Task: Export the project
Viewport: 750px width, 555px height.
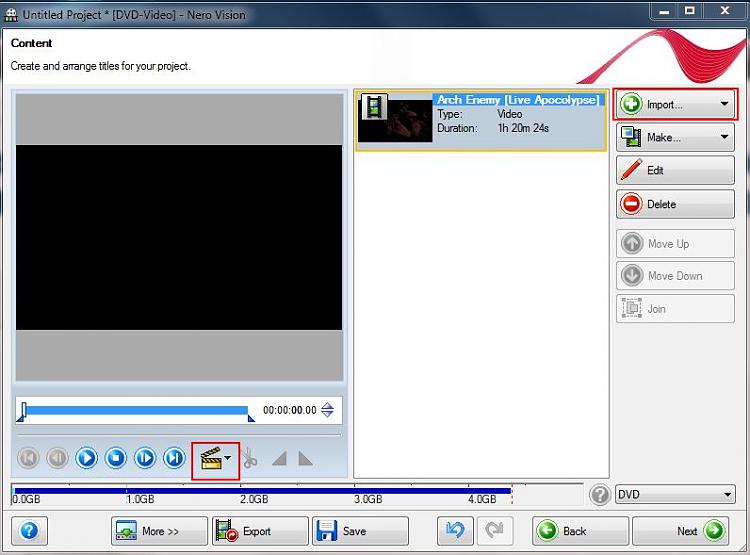Action: tap(260, 531)
